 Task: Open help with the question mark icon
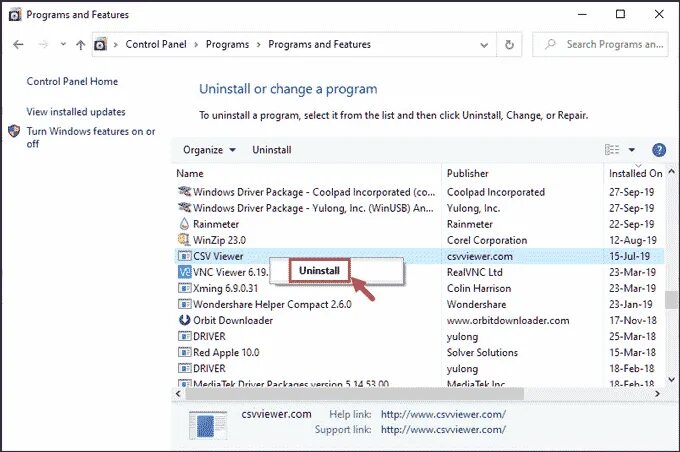(x=659, y=150)
